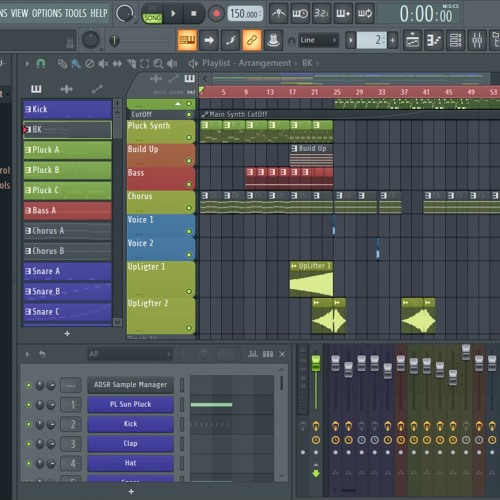Click the pattern number field showing 2

372,40
